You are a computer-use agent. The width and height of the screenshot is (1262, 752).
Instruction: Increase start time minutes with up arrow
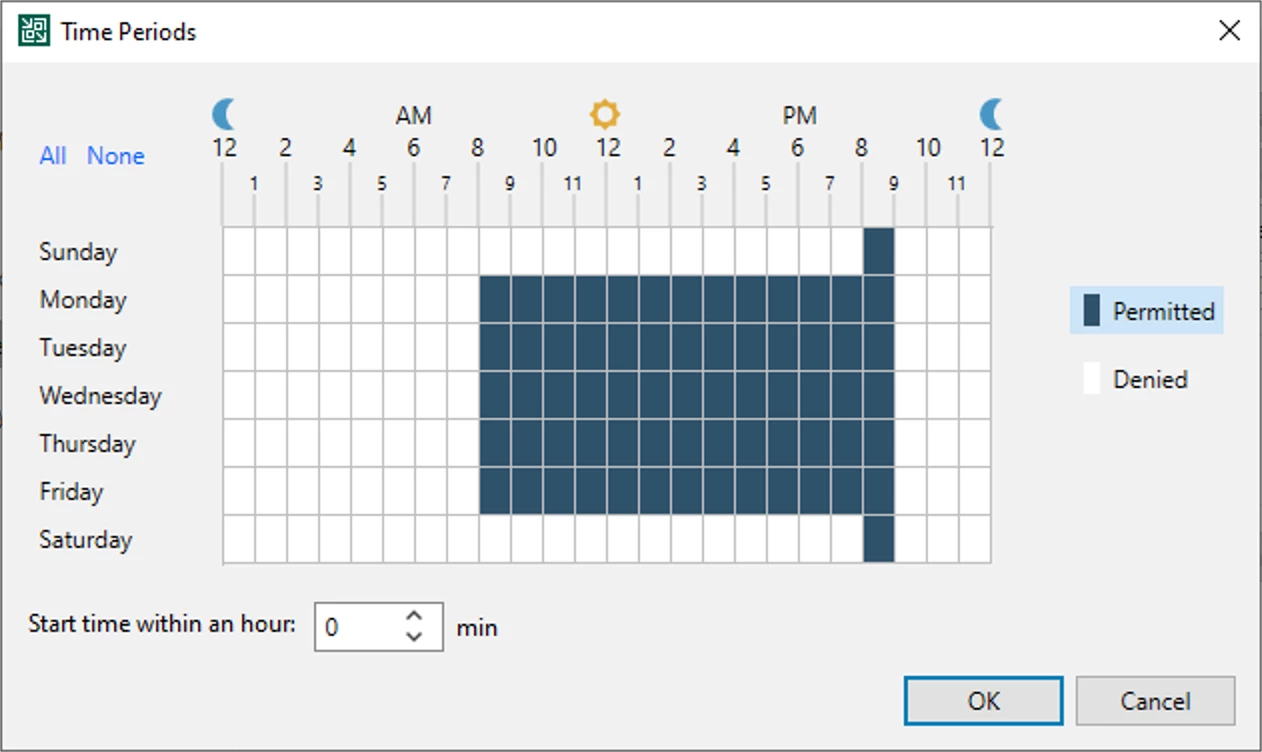coord(415,616)
